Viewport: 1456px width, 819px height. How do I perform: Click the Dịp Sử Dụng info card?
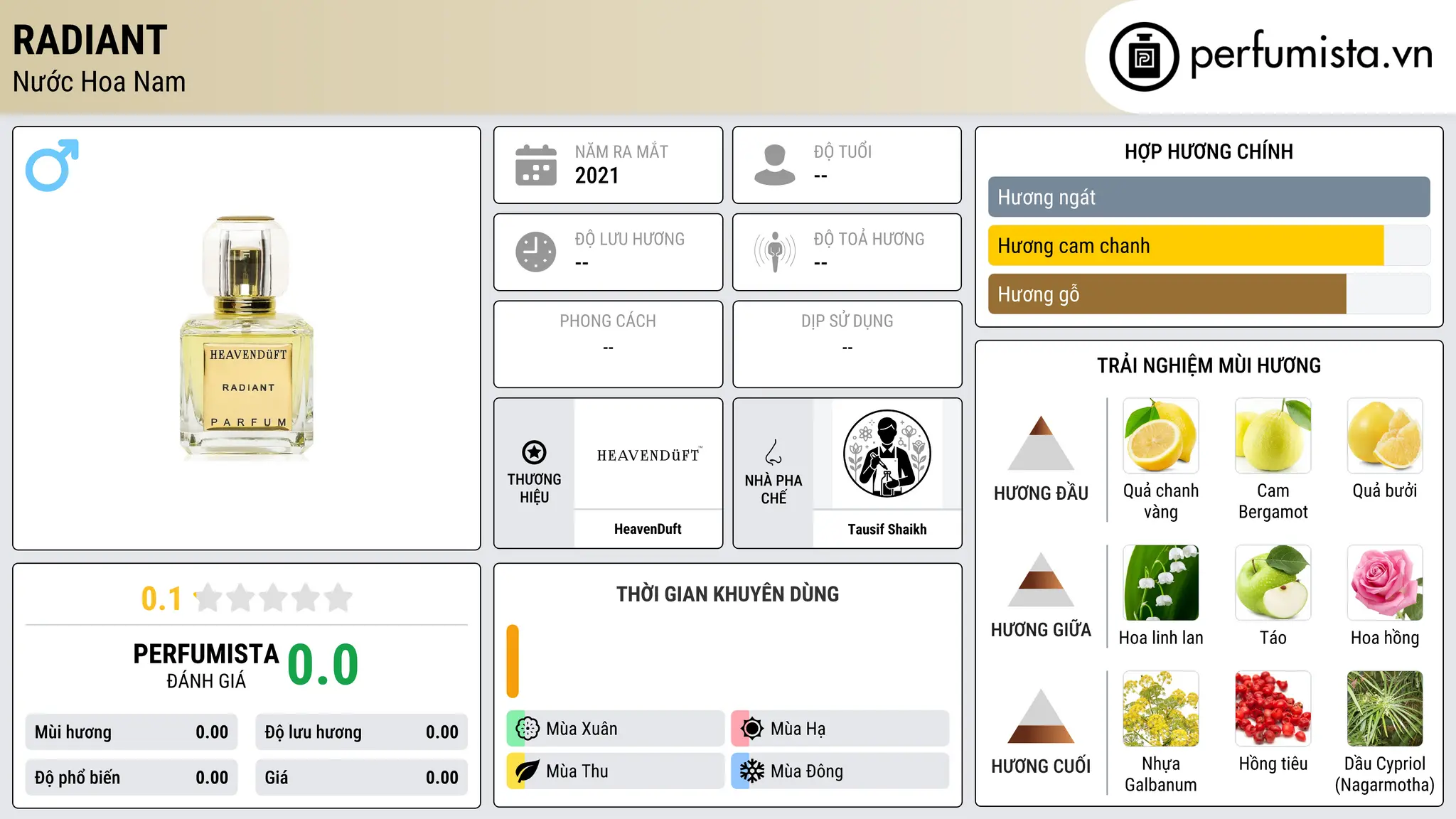847,344
